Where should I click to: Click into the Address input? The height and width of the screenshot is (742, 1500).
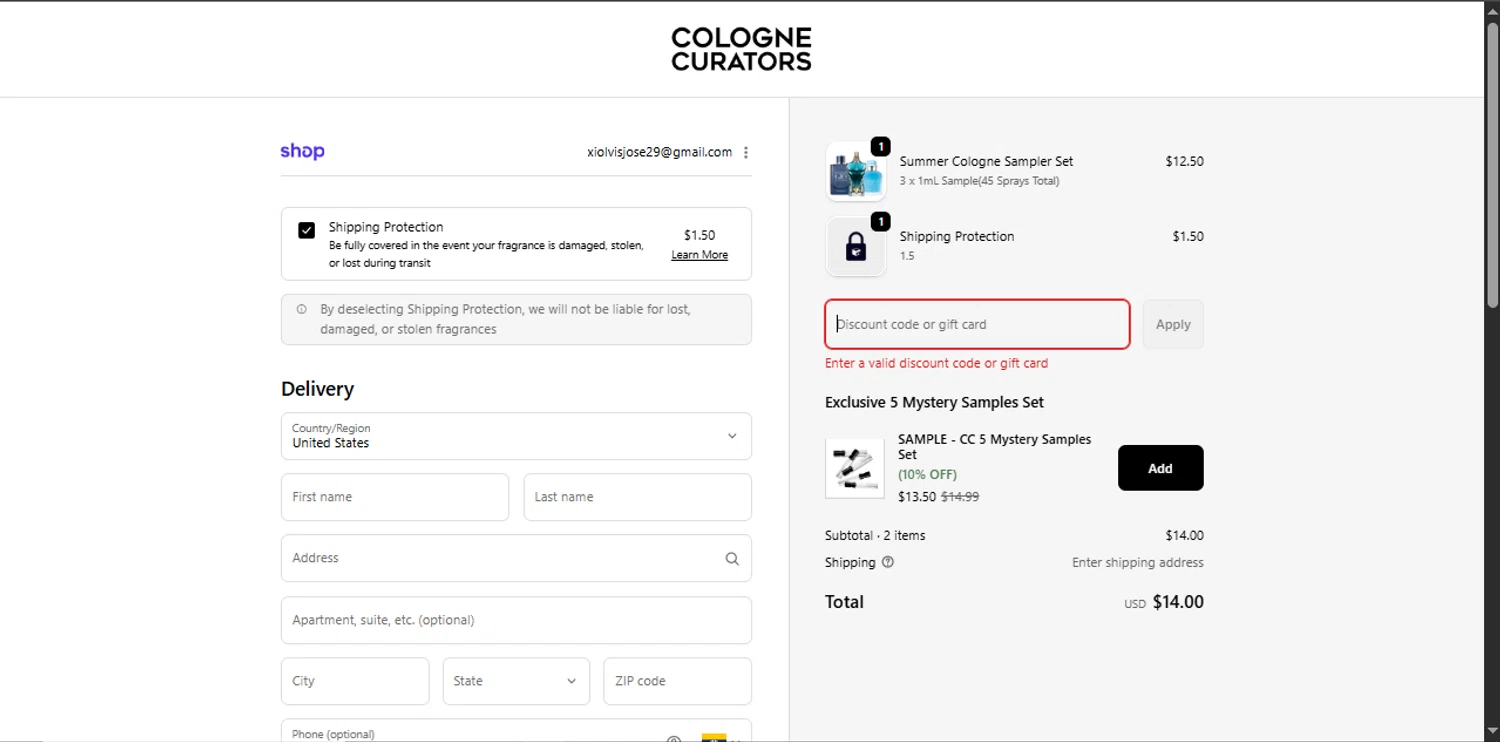click(x=516, y=558)
